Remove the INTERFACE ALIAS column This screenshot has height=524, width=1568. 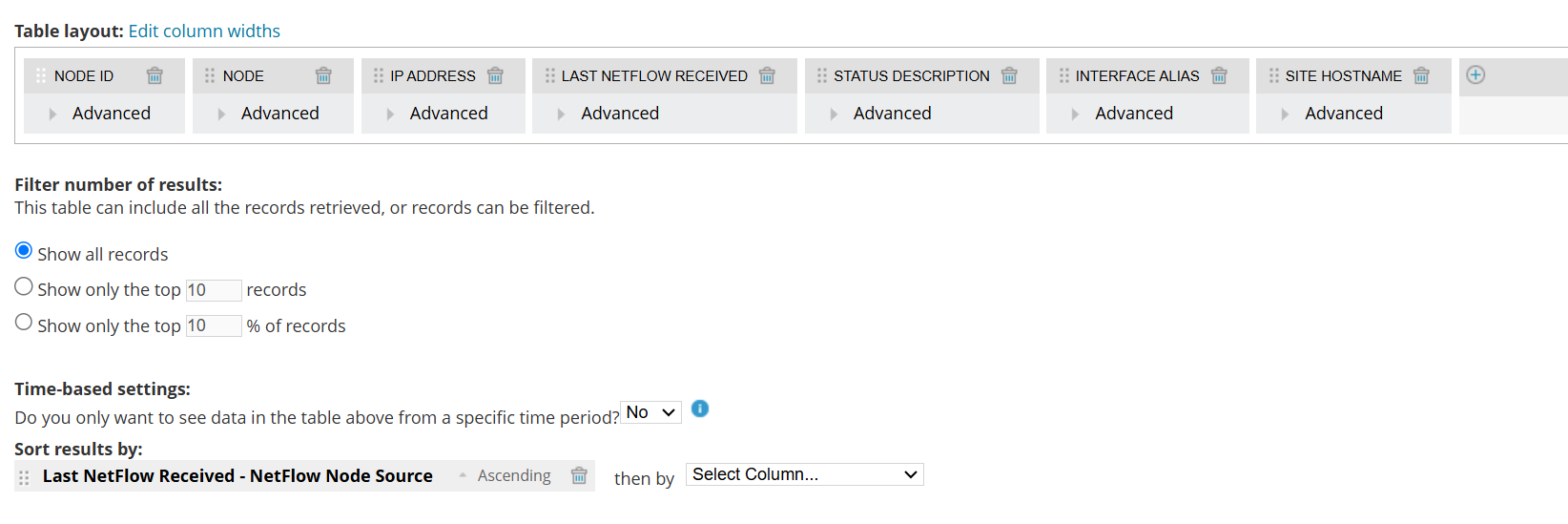(1219, 75)
